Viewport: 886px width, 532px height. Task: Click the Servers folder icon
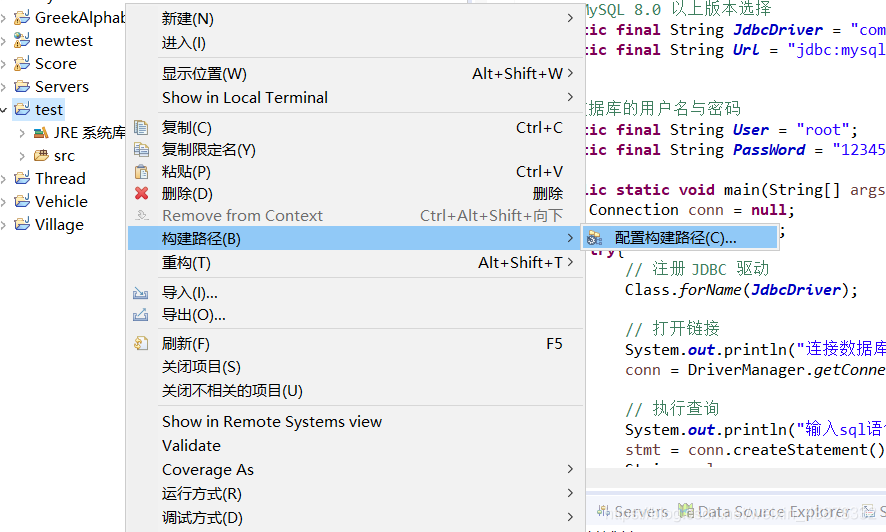(x=22, y=86)
